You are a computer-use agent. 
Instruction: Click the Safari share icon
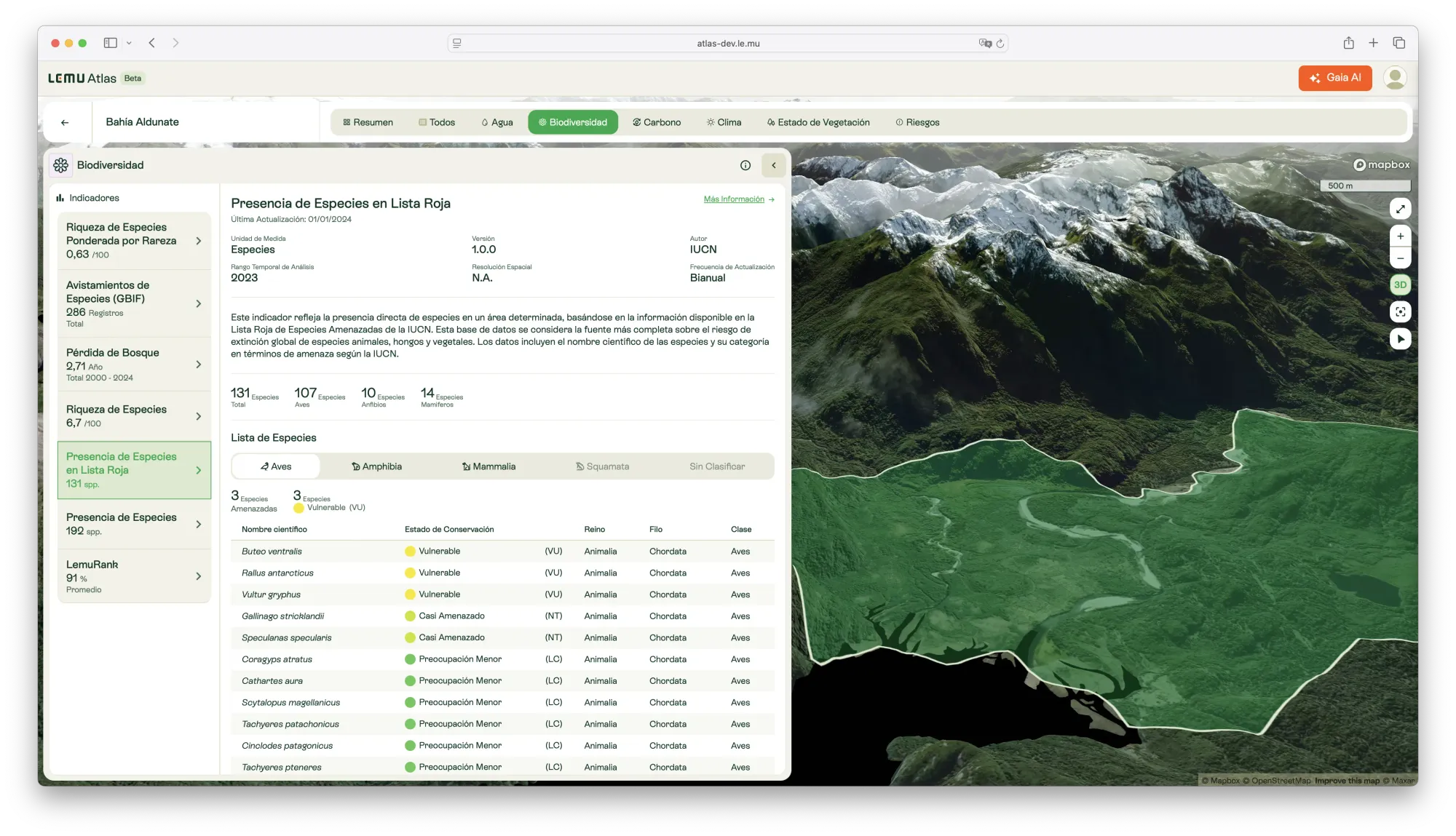click(1348, 43)
